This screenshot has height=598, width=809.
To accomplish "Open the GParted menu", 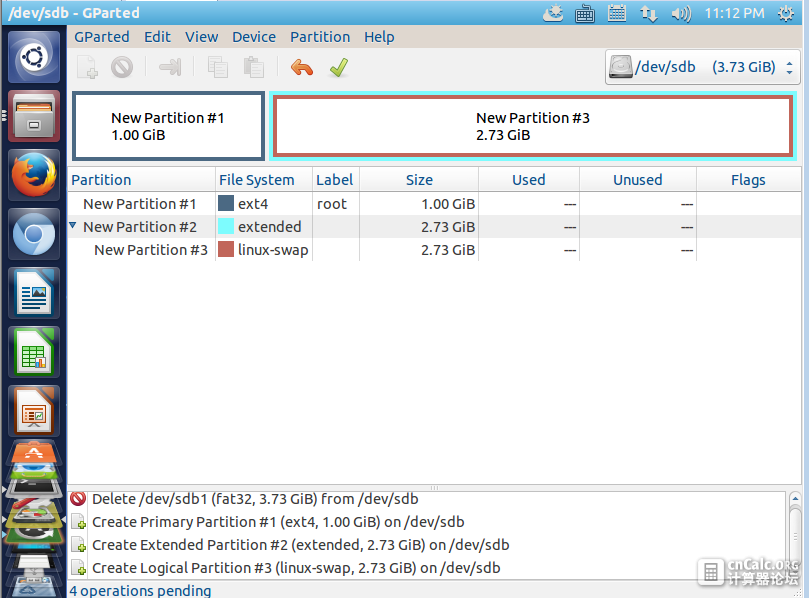I will click(102, 37).
